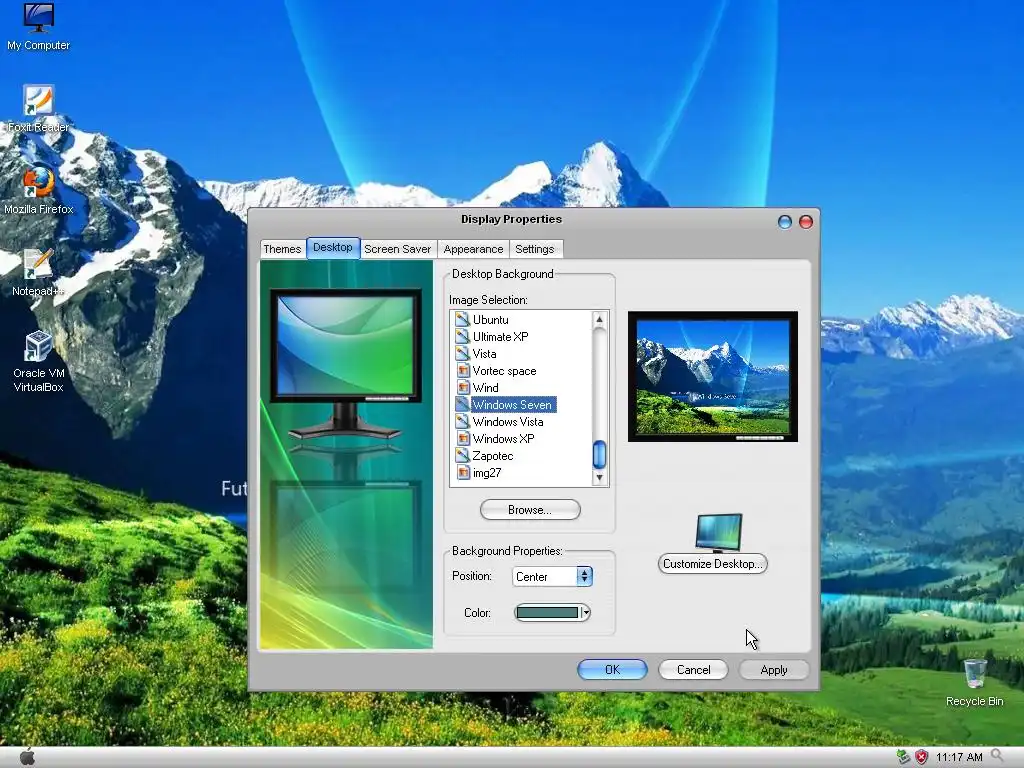The image size is (1024, 768).
Task: Select the Foxit Reader desktop shortcut
Action: point(38,109)
